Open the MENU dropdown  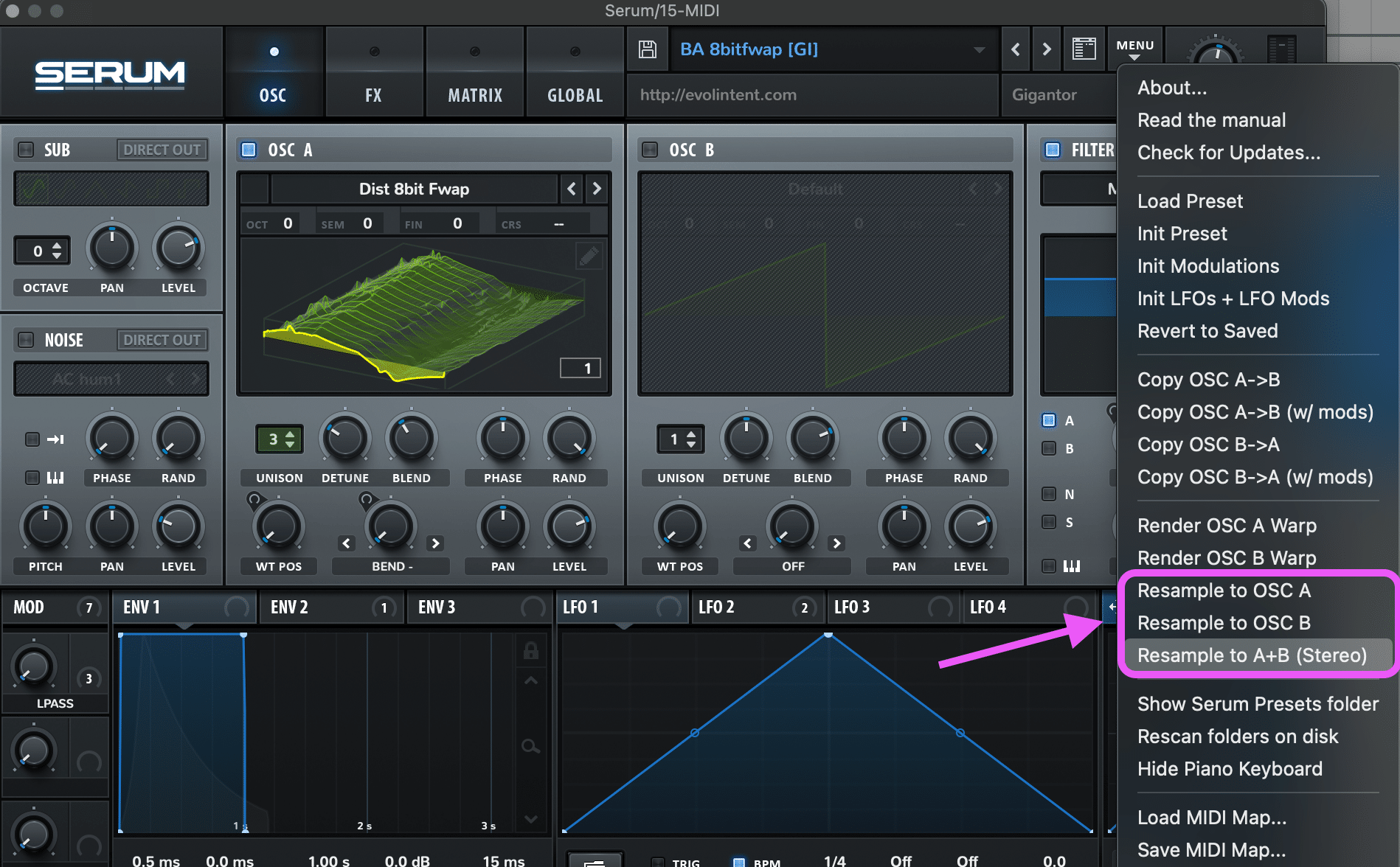coord(1135,49)
